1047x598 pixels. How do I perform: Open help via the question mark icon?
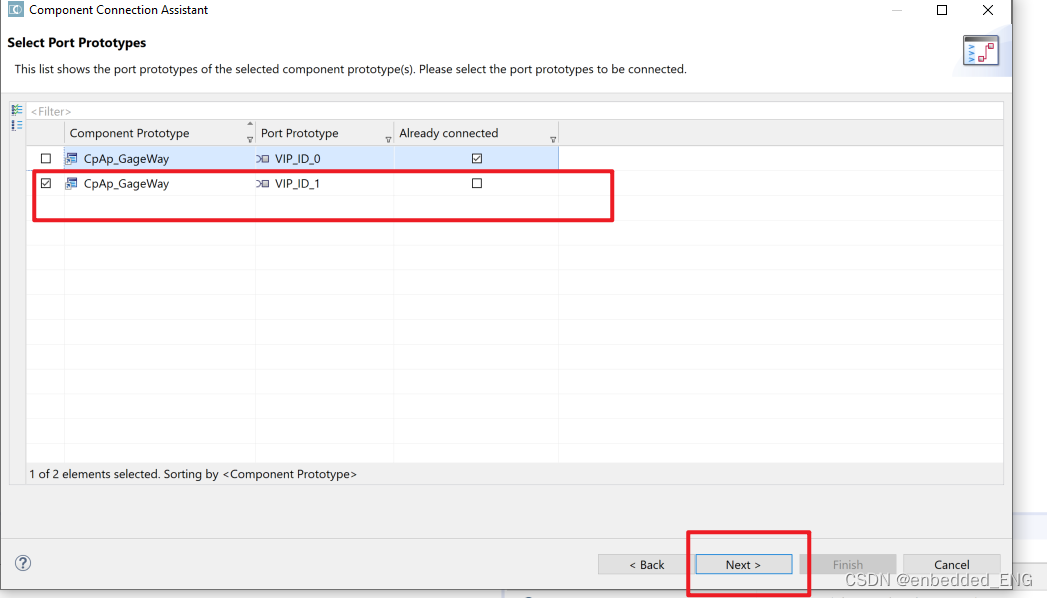pyautogui.click(x=22, y=563)
